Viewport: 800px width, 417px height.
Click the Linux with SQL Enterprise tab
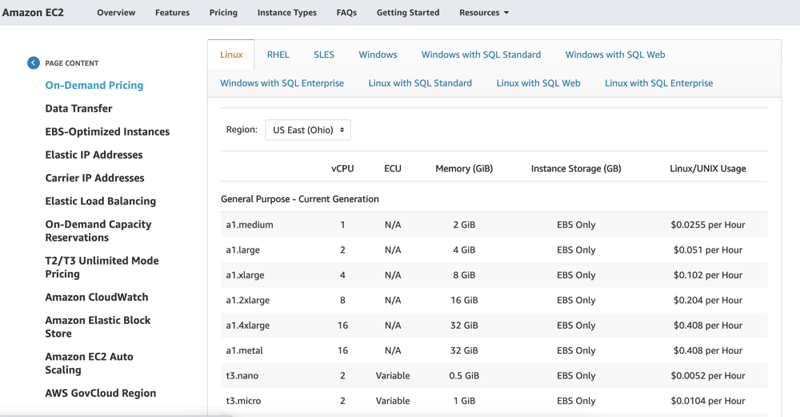tap(659, 83)
